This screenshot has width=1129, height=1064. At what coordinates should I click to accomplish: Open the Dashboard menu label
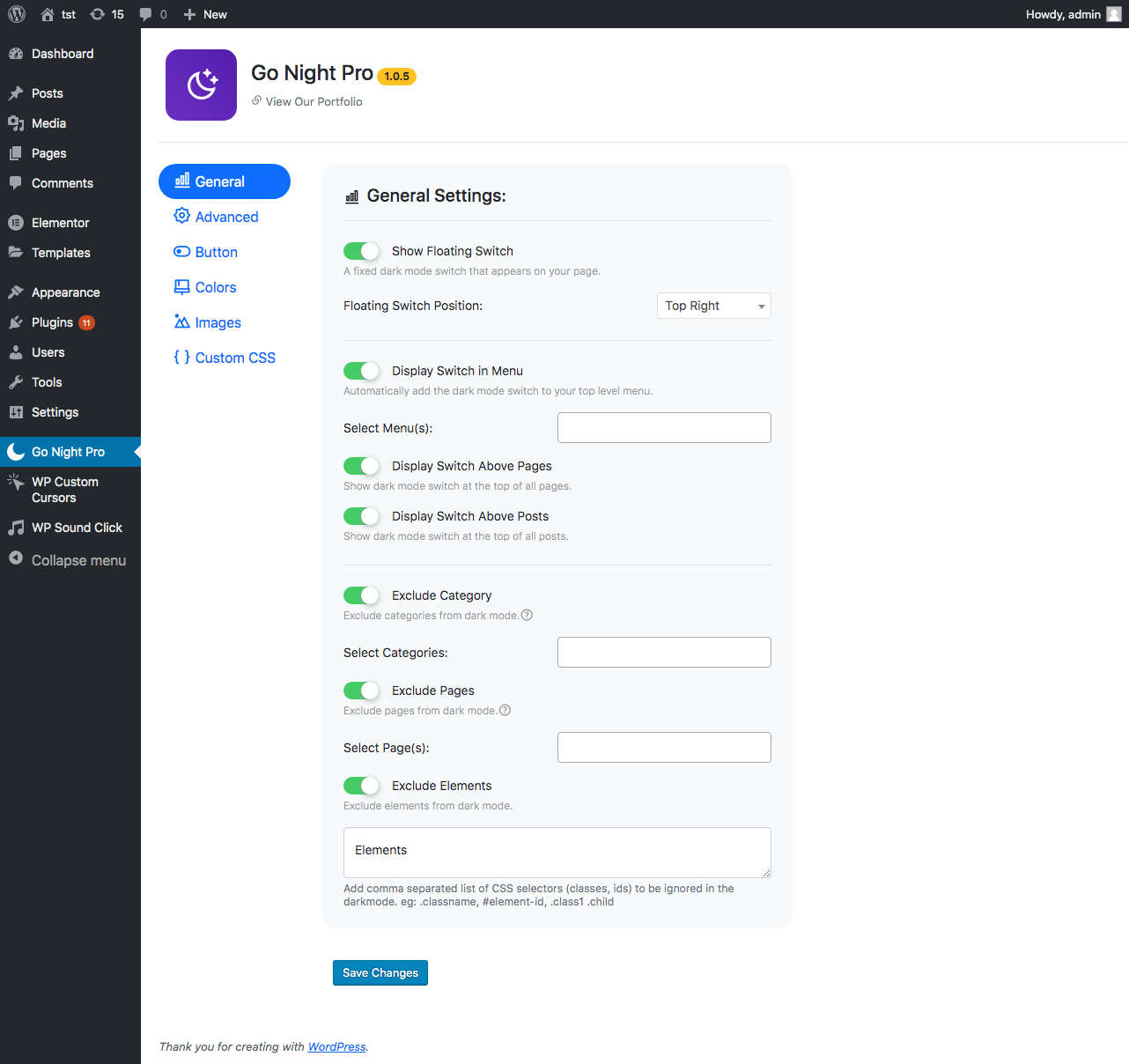coord(63,54)
